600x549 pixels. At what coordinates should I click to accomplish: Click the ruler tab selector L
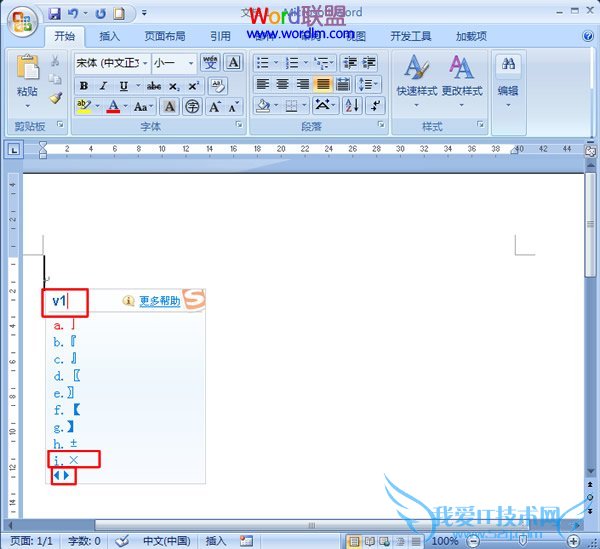point(14,150)
